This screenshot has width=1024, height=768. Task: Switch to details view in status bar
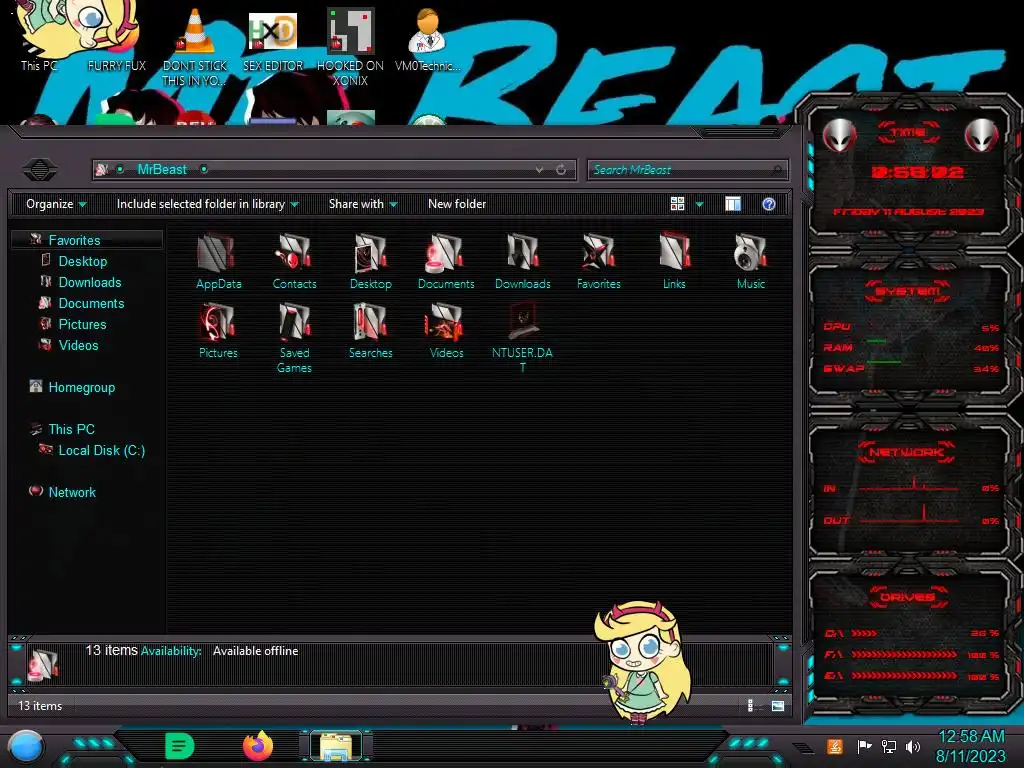750,706
